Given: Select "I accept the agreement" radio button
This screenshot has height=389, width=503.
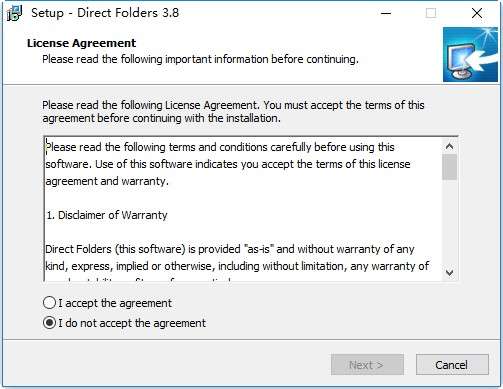Looking at the screenshot, I should pos(49,303).
